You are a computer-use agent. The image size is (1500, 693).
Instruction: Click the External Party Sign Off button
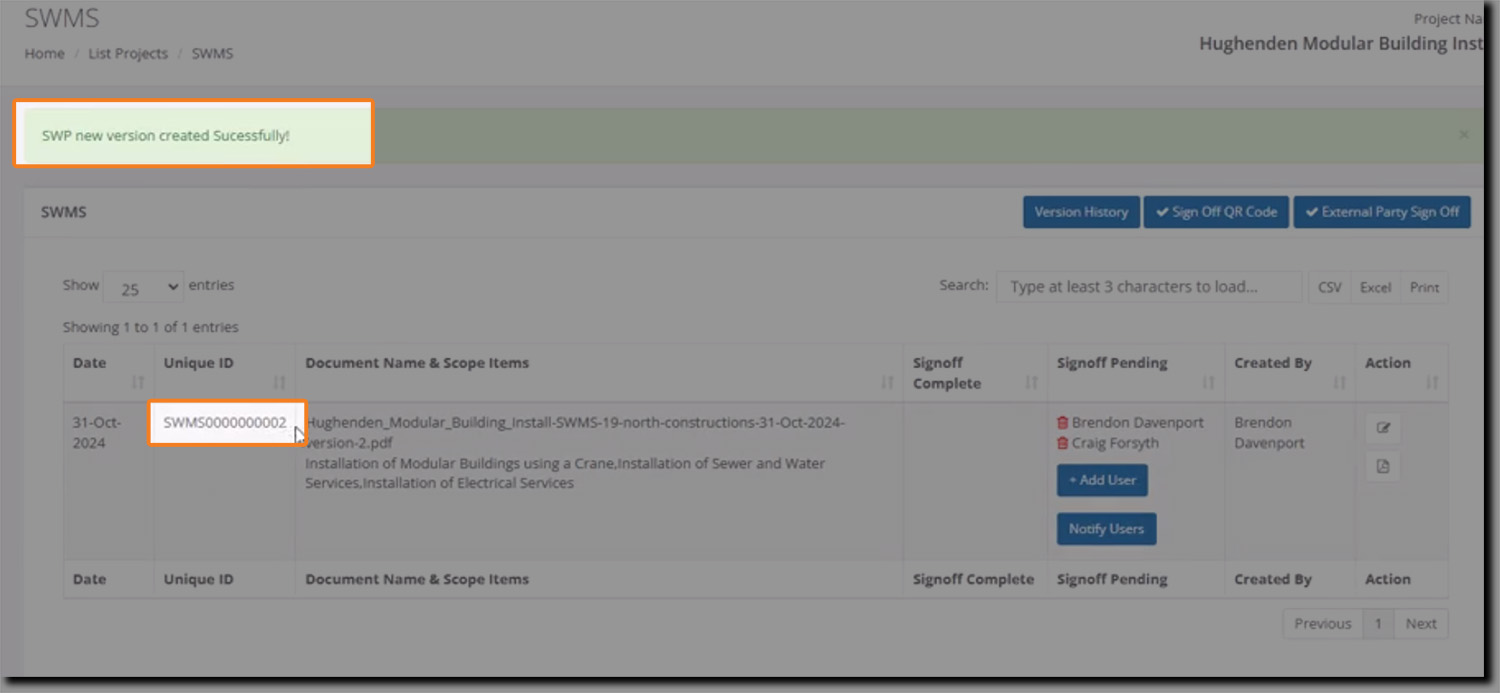coord(1382,212)
